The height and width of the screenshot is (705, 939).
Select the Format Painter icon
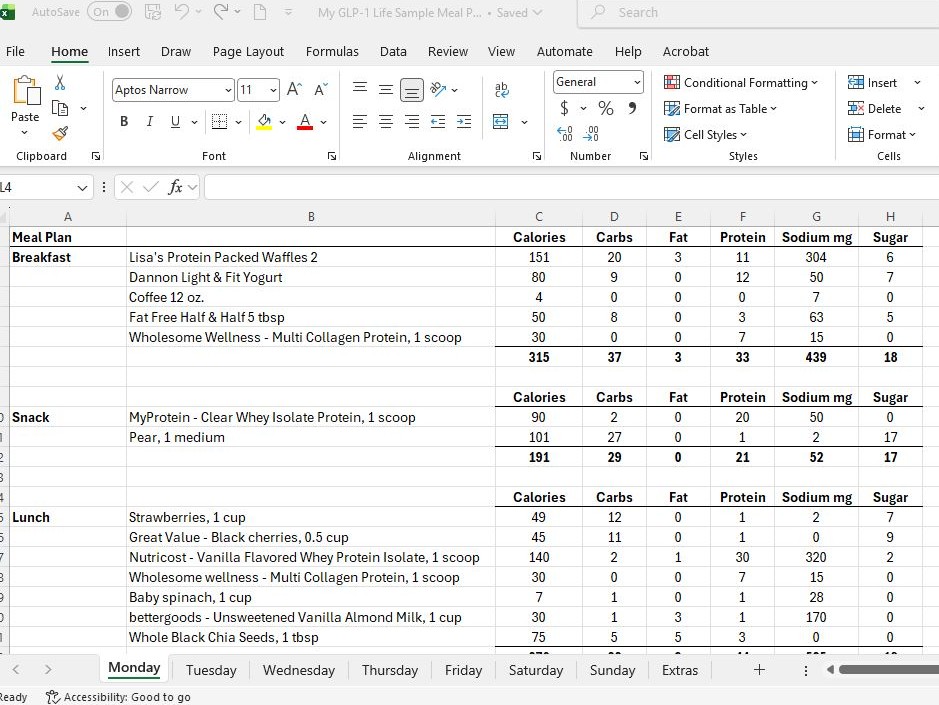pyautogui.click(x=62, y=132)
